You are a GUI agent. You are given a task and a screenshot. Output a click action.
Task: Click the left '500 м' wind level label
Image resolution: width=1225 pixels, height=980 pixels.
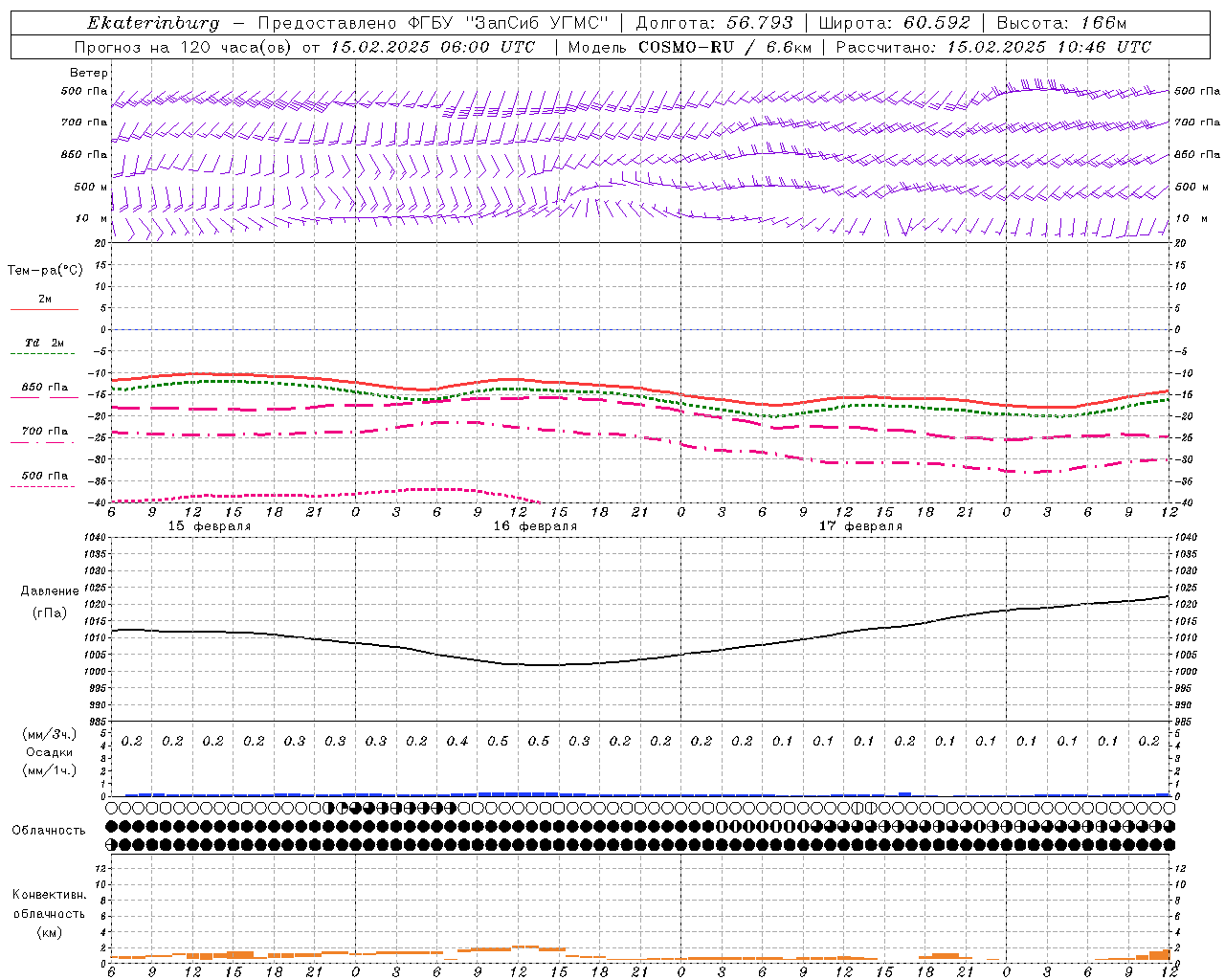[x=91, y=187]
